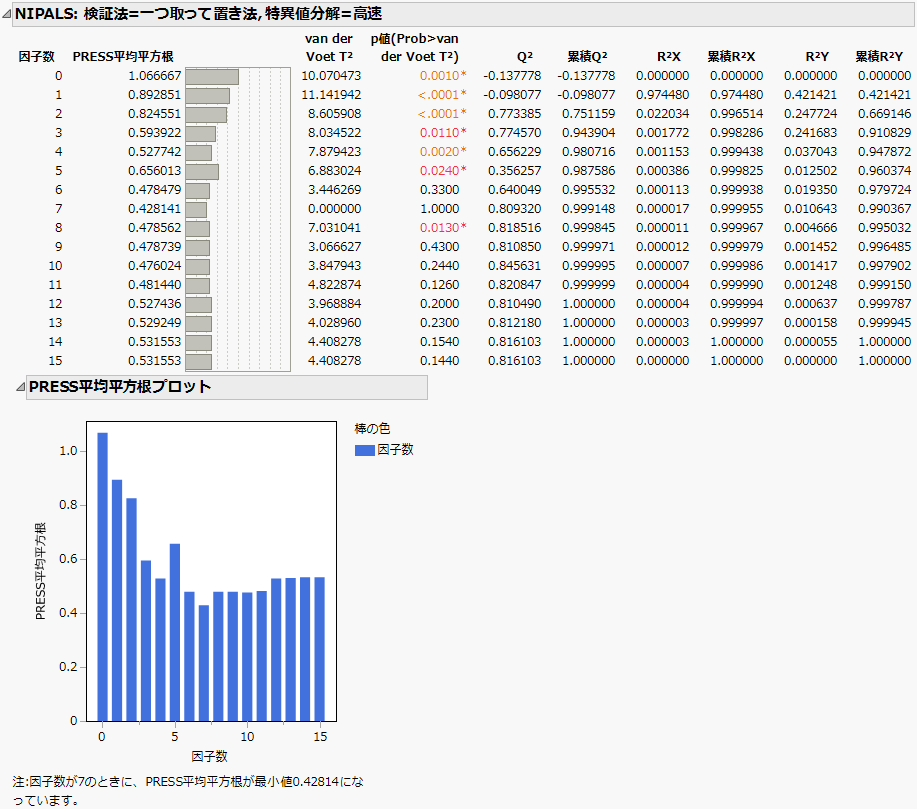Image resolution: width=917 pixels, height=809 pixels.
Task: Click the PRESS平均平方根 column header
Action: tap(123, 57)
